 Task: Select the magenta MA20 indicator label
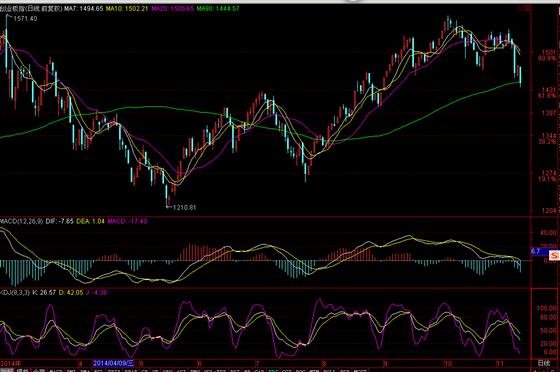pyautogui.click(x=173, y=8)
